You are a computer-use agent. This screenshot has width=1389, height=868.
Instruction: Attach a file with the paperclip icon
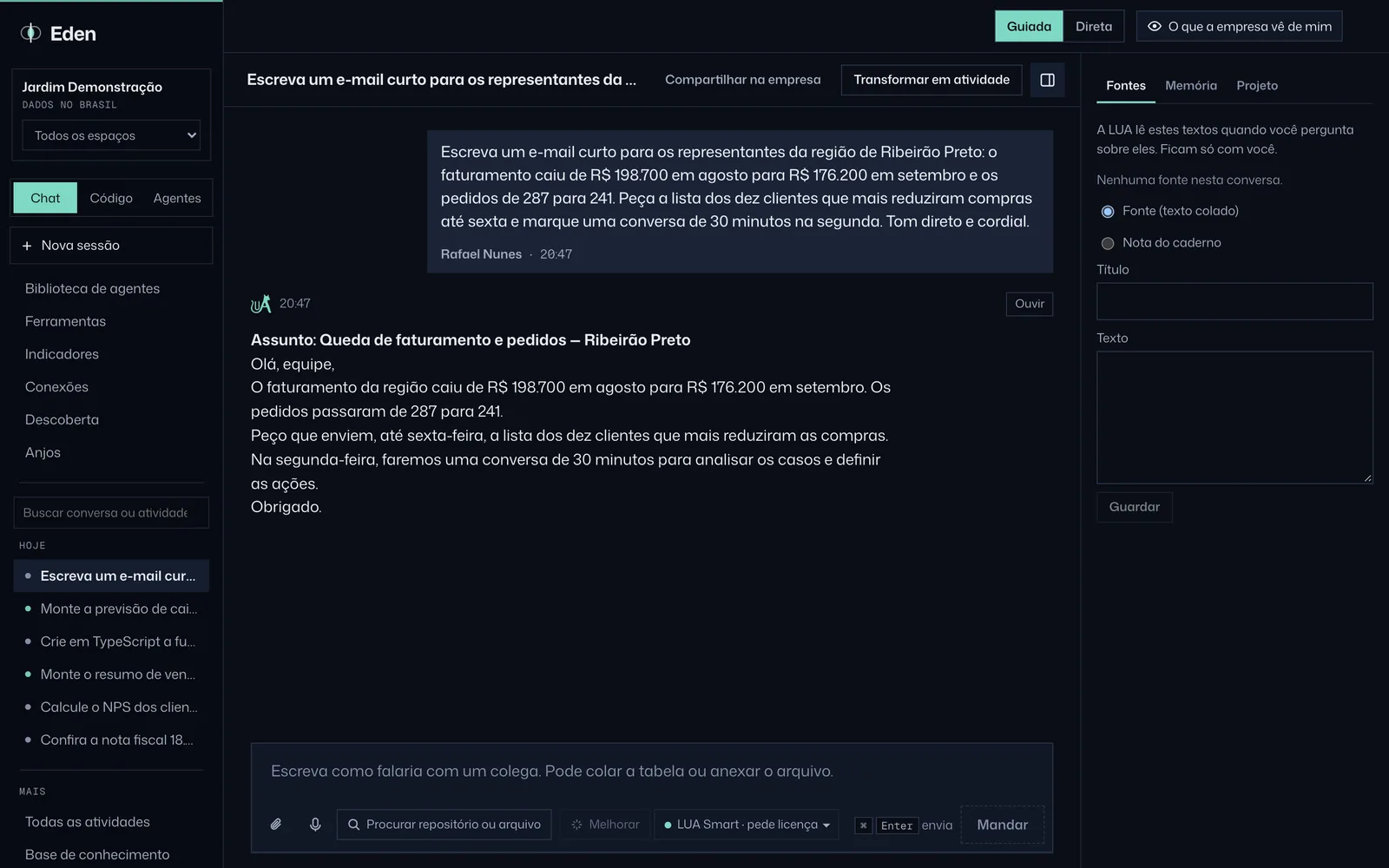[276, 825]
